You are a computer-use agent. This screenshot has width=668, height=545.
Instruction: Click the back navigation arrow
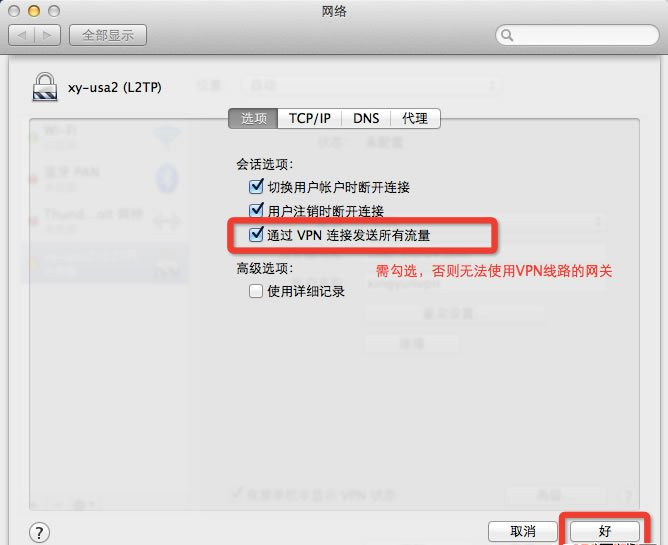point(22,35)
